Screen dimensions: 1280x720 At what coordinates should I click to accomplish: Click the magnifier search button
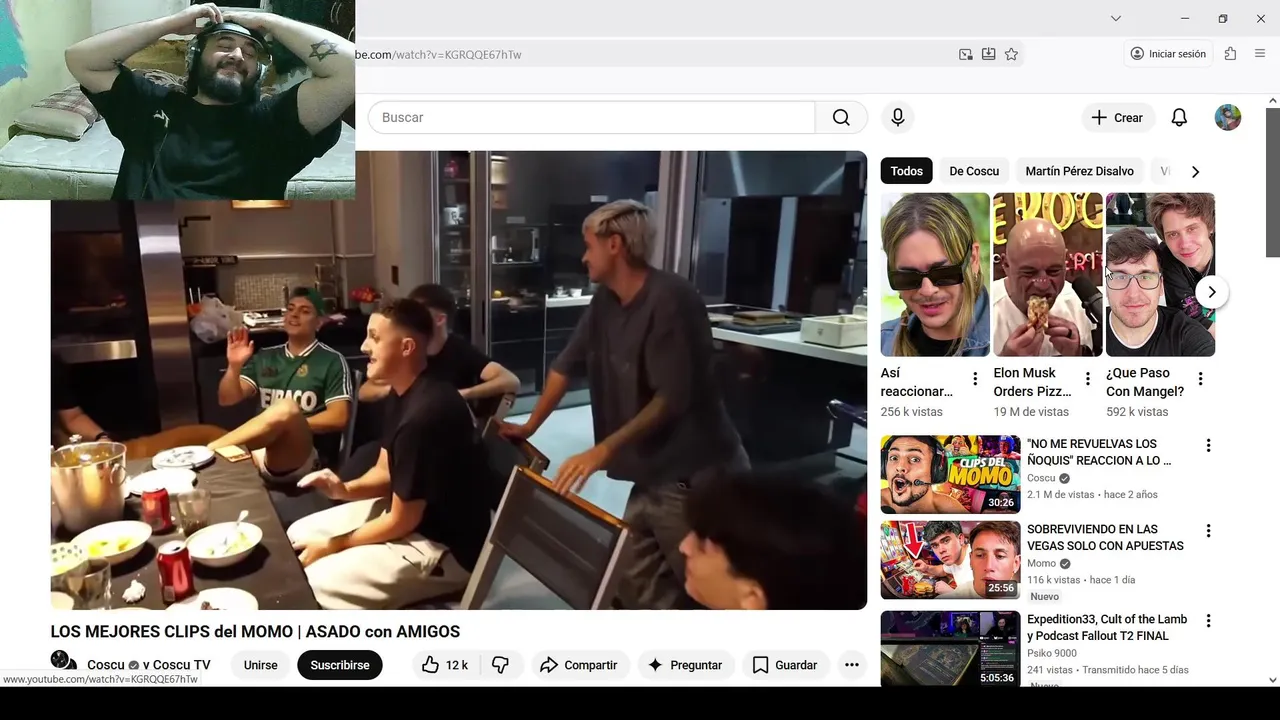coord(841,118)
